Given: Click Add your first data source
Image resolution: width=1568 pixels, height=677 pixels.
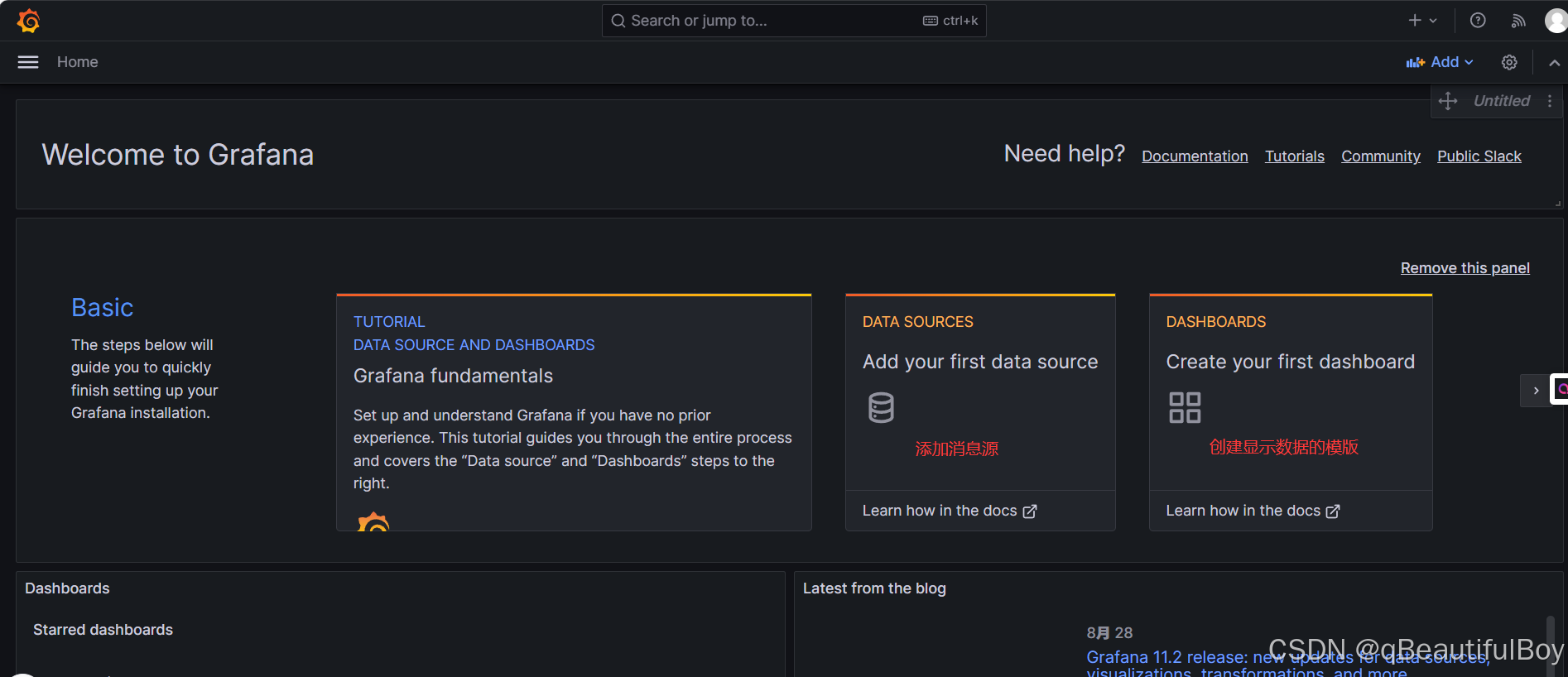Looking at the screenshot, I should (980, 362).
